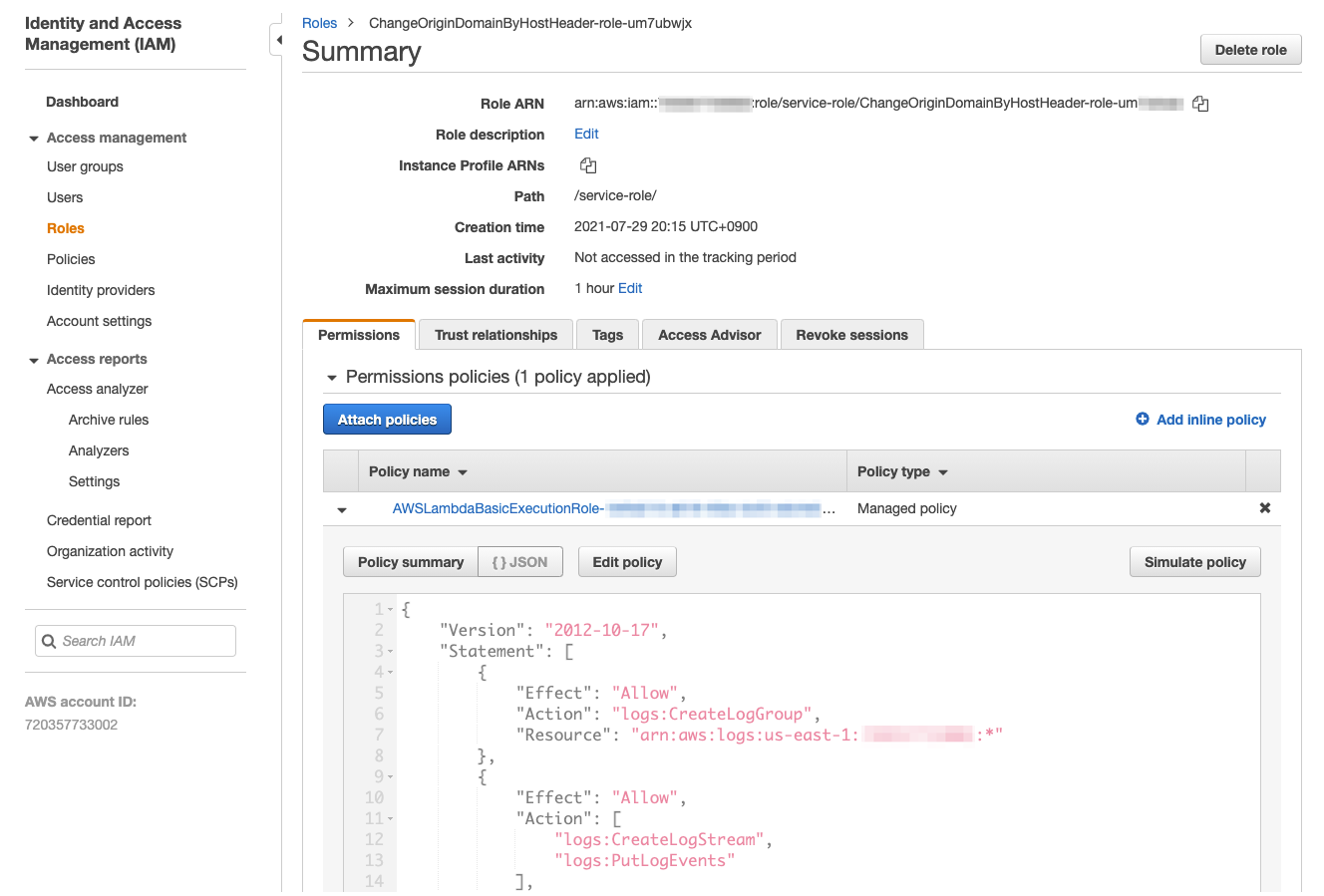This screenshot has width=1324, height=896.
Task: Click the Add inline policy link
Action: pyautogui.click(x=1211, y=420)
